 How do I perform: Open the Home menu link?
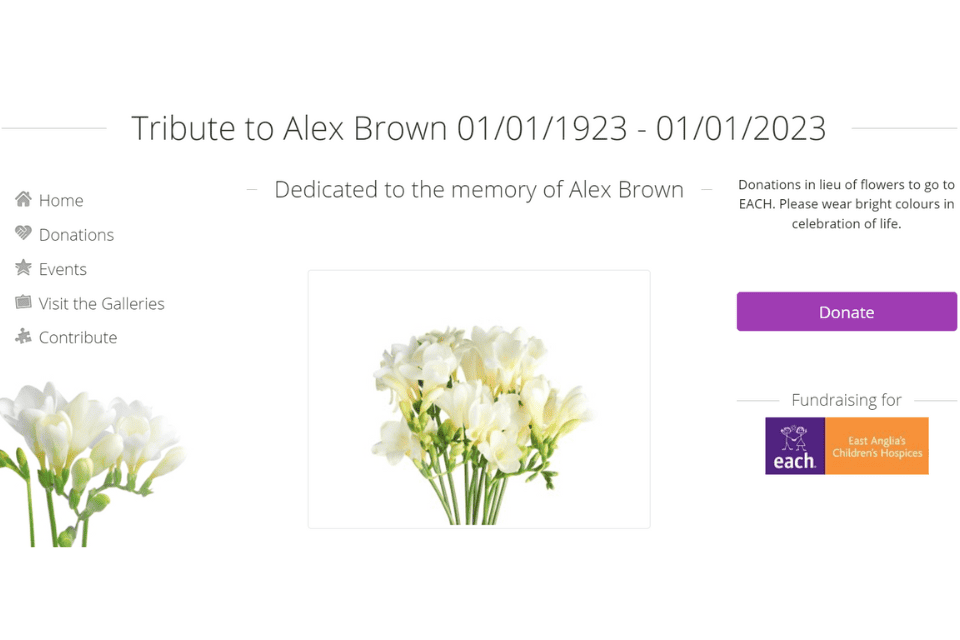click(61, 200)
